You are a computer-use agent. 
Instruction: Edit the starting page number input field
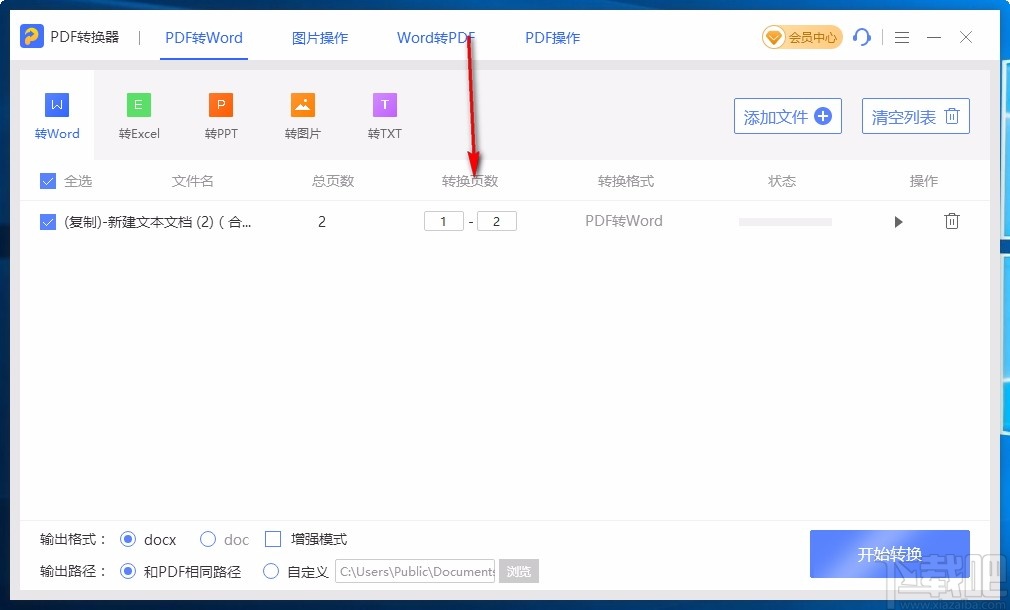tap(444, 221)
